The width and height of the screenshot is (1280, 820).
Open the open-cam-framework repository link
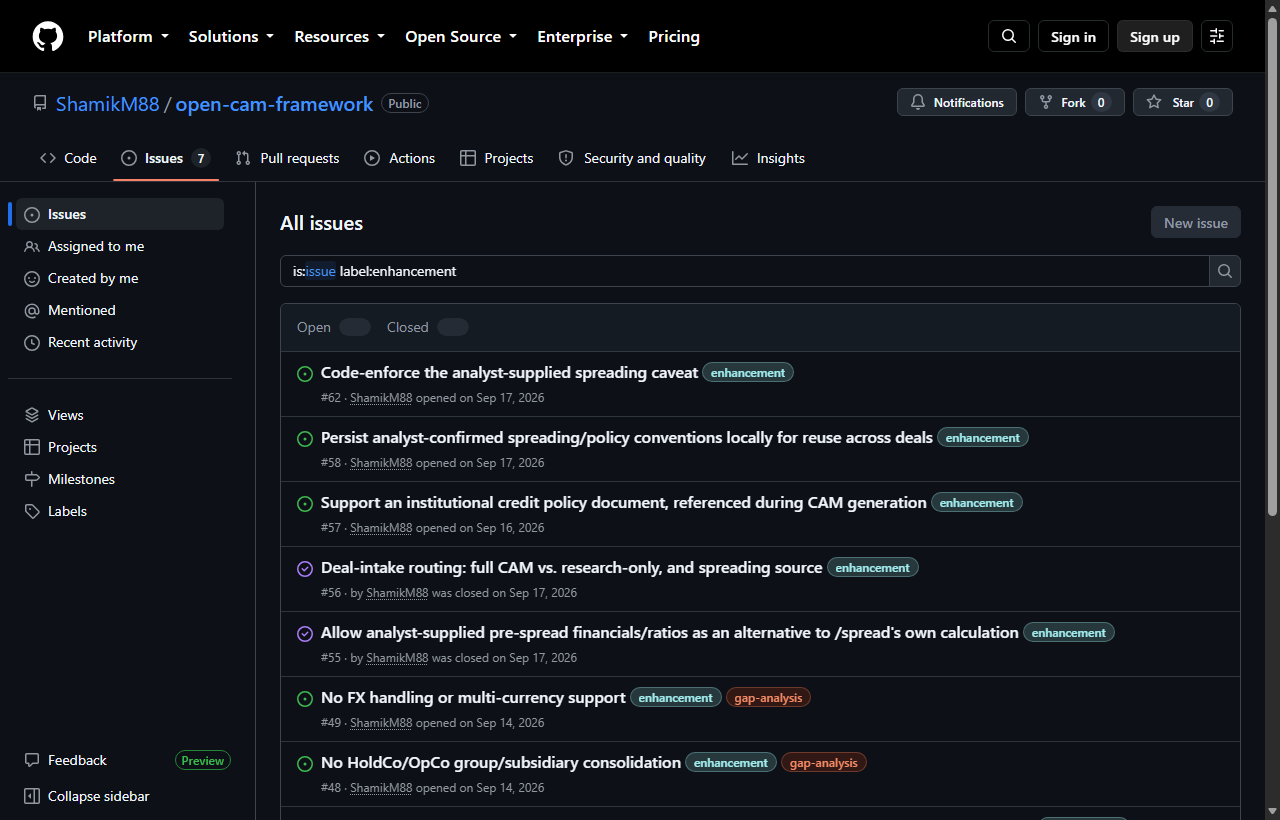(x=274, y=104)
